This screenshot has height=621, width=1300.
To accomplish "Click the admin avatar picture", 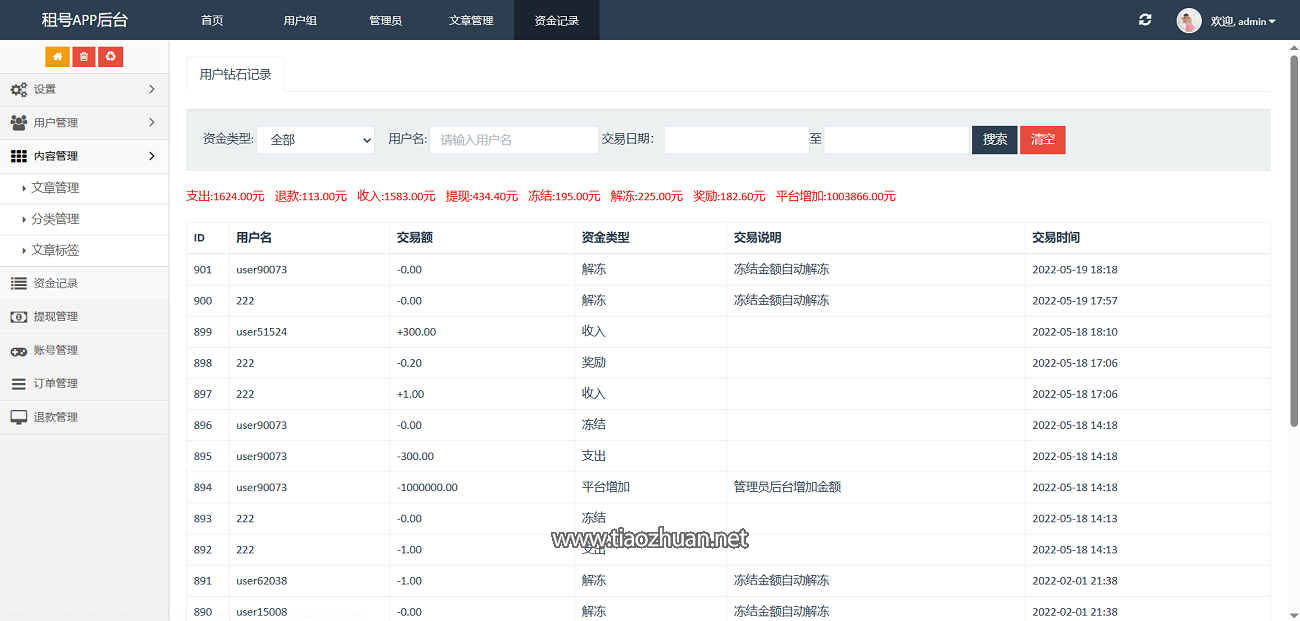I will [x=1189, y=21].
